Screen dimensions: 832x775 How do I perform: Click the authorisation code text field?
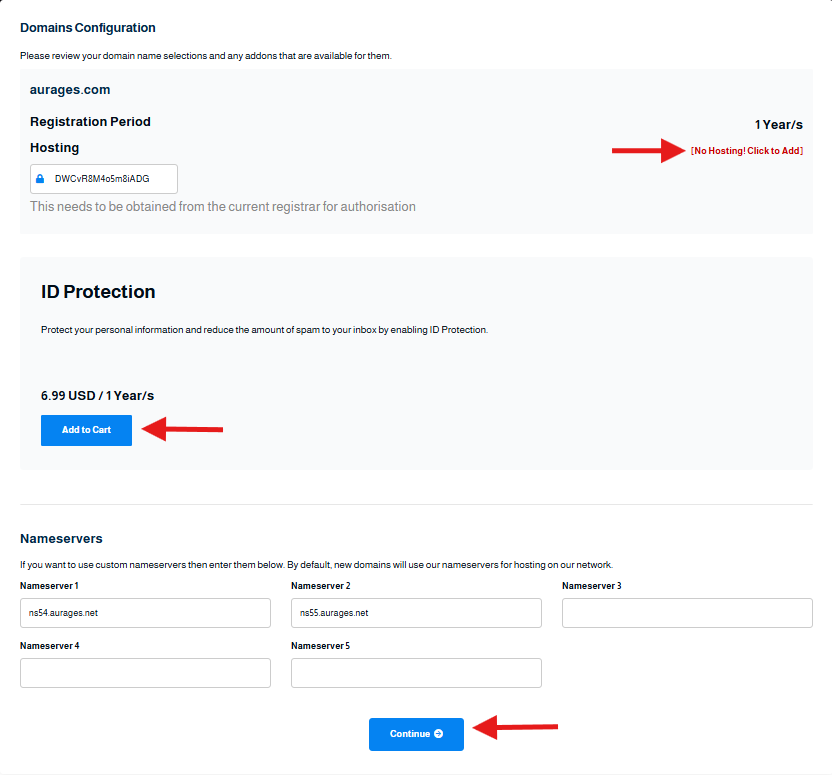coord(104,179)
